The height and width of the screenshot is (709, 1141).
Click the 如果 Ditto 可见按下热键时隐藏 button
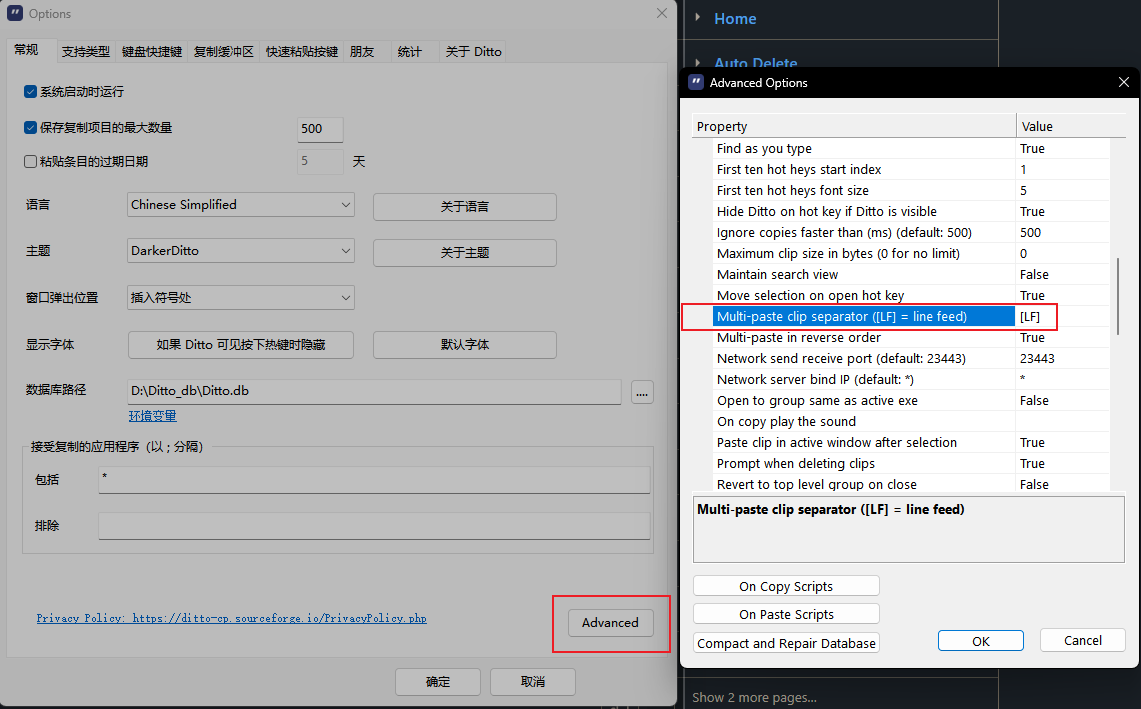tap(241, 345)
